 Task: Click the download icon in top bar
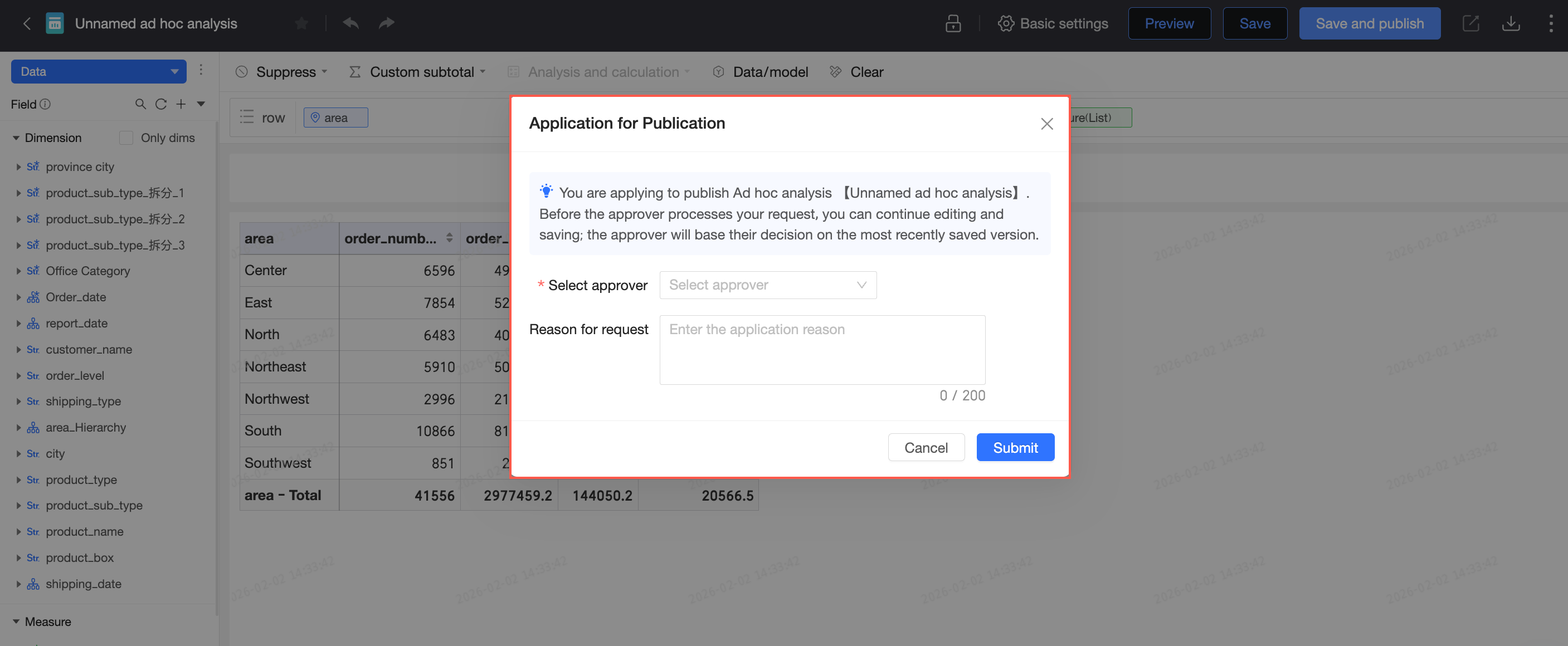(x=1511, y=24)
